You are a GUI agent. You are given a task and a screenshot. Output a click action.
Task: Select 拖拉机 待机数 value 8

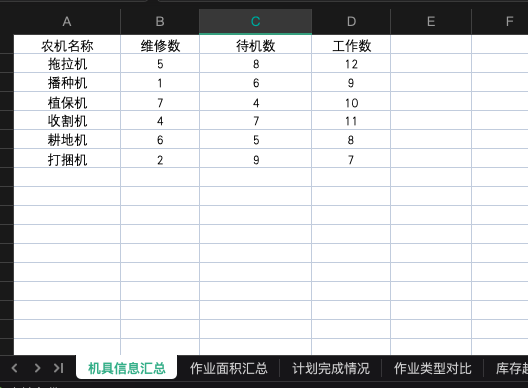pos(256,64)
